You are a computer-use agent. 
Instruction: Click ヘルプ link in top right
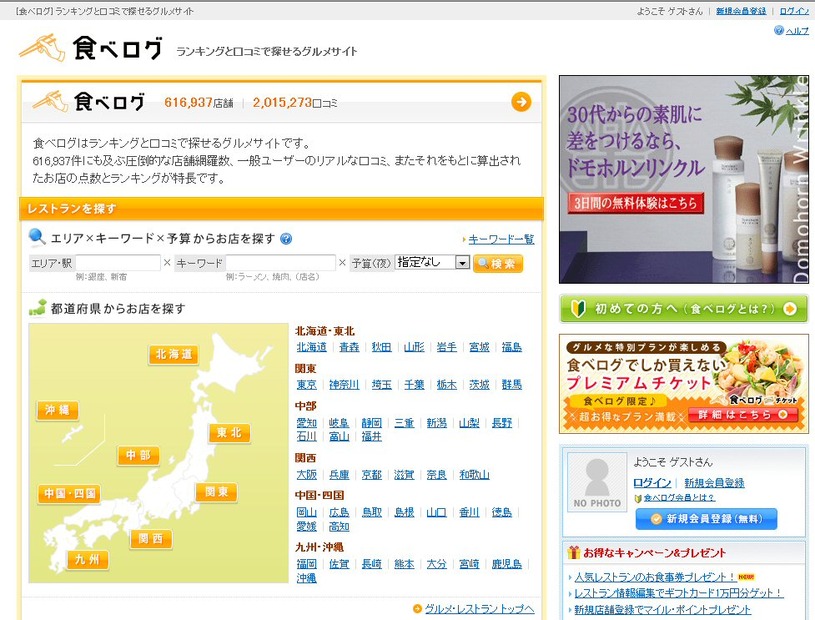coord(797,31)
